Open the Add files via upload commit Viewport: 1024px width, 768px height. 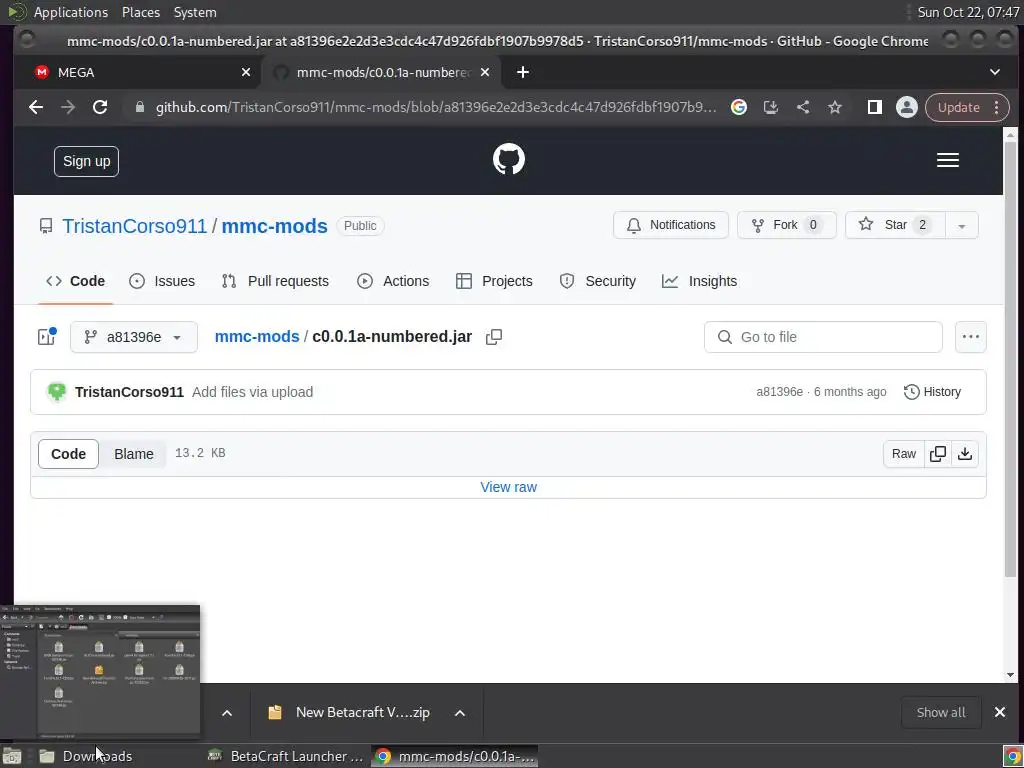pos(252,392)
